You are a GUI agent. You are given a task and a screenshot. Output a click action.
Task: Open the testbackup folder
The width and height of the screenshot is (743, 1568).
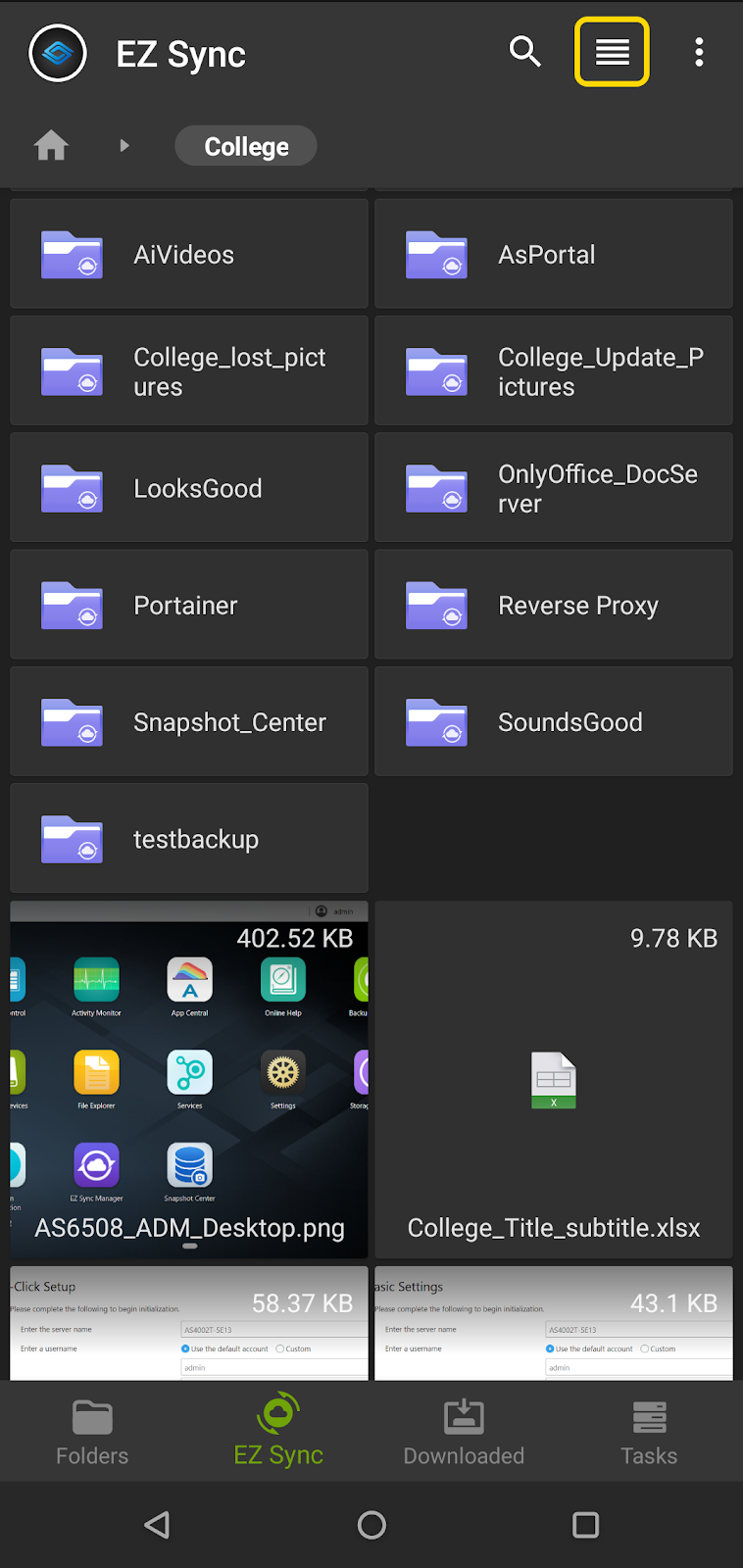(x=189, y=839)
